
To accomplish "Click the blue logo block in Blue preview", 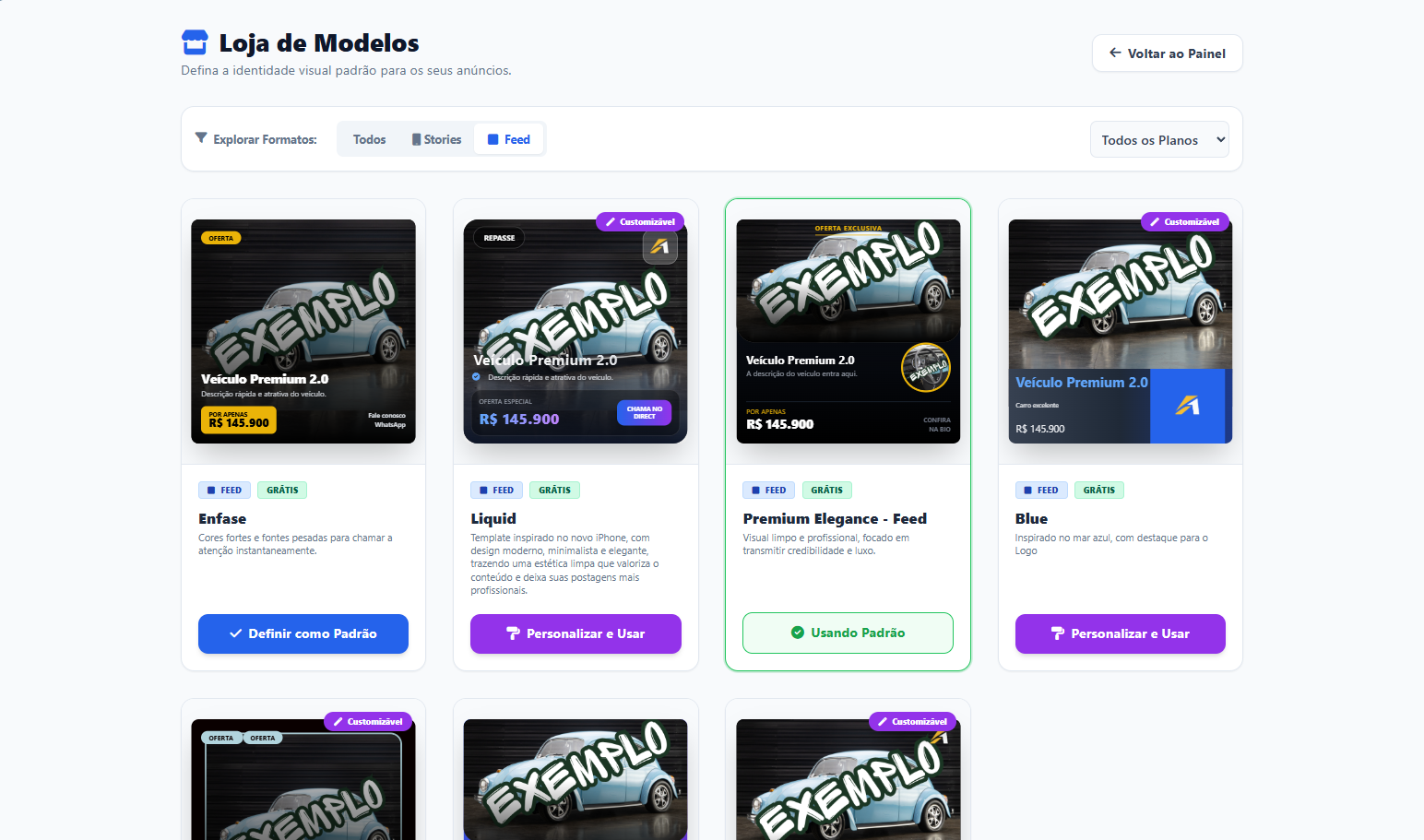I will click(x=1187, y=406).
